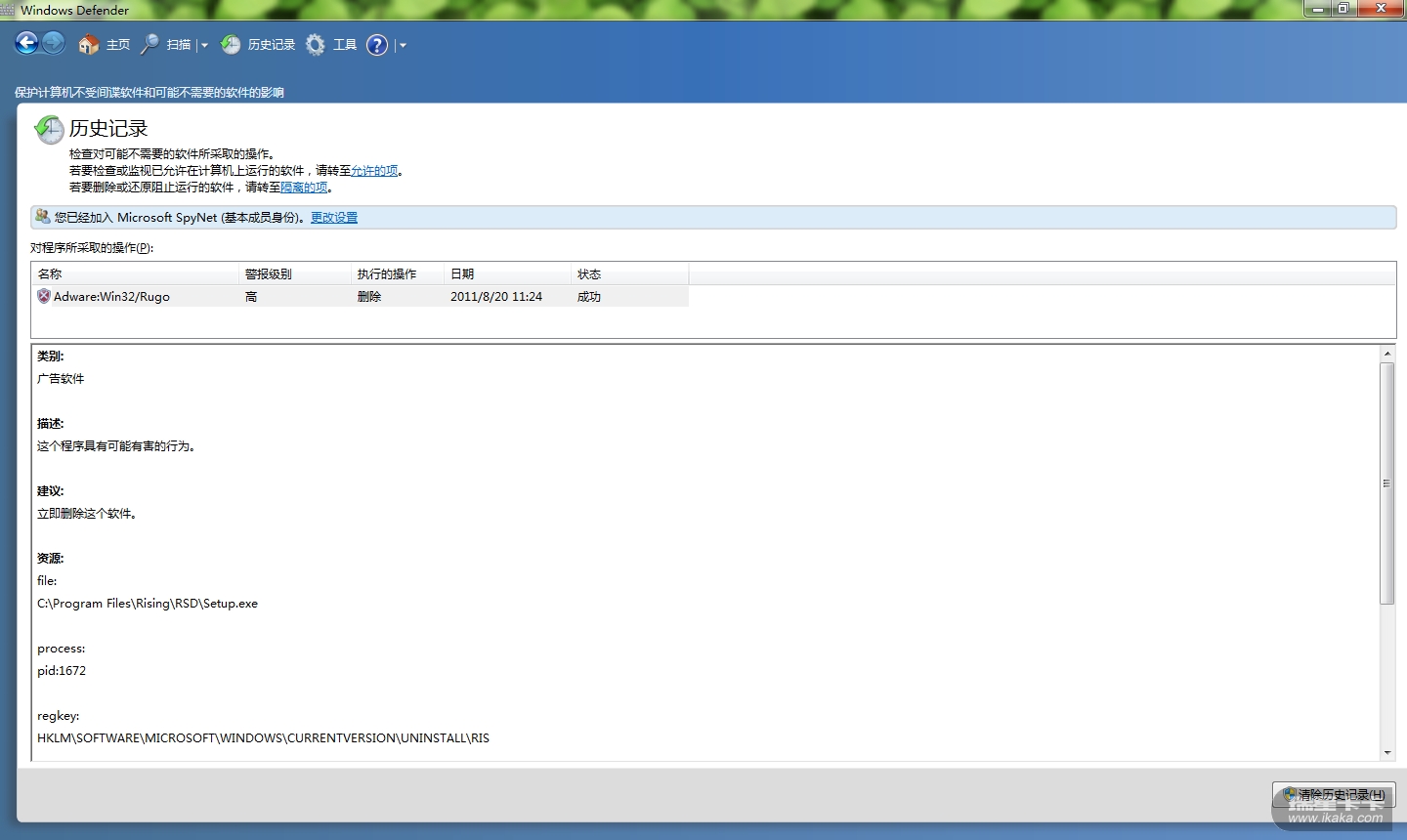Click the SpyNet members icon
This screenshot has width=1407, height=840.
pos(42,217)
